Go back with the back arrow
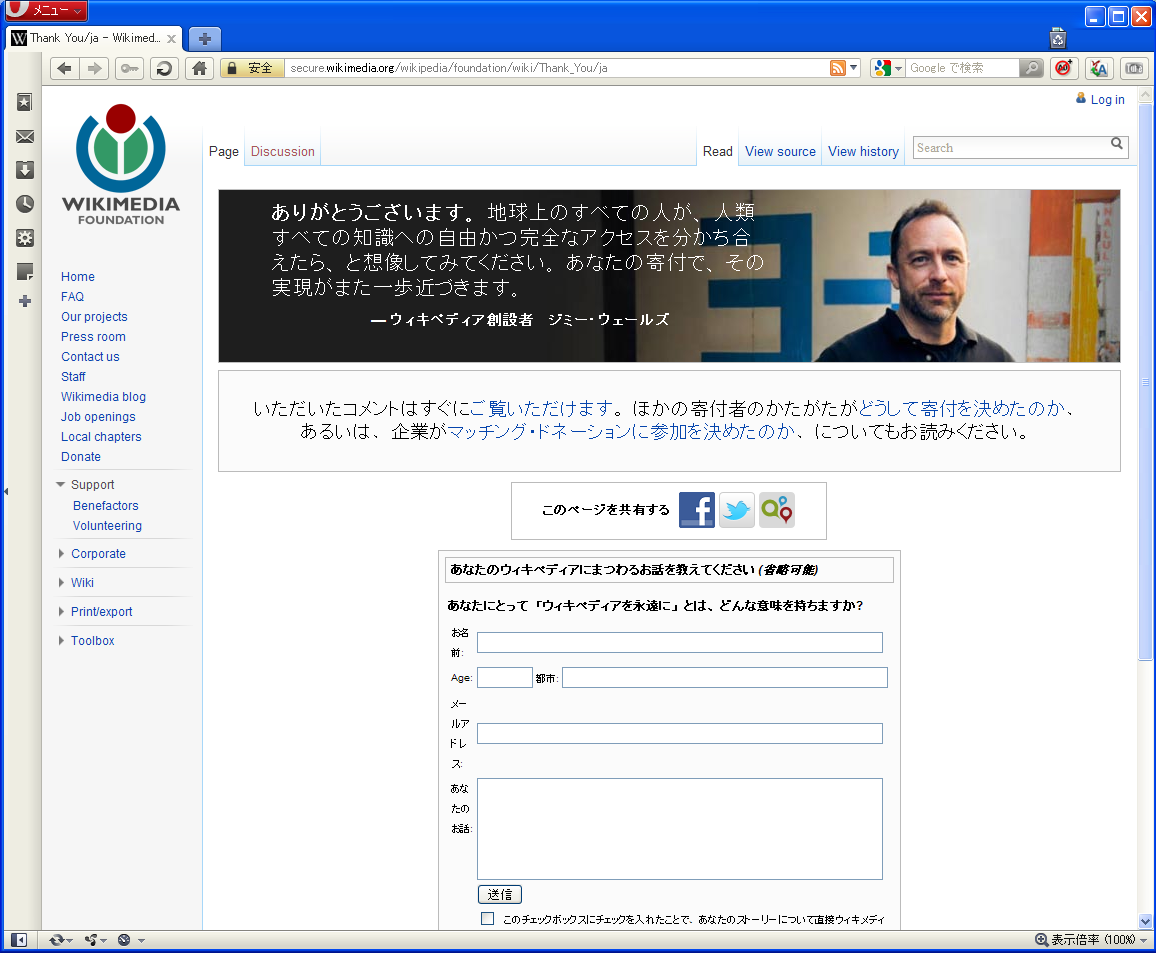The width and height of the screenshot is (1156, 953). 65,69
